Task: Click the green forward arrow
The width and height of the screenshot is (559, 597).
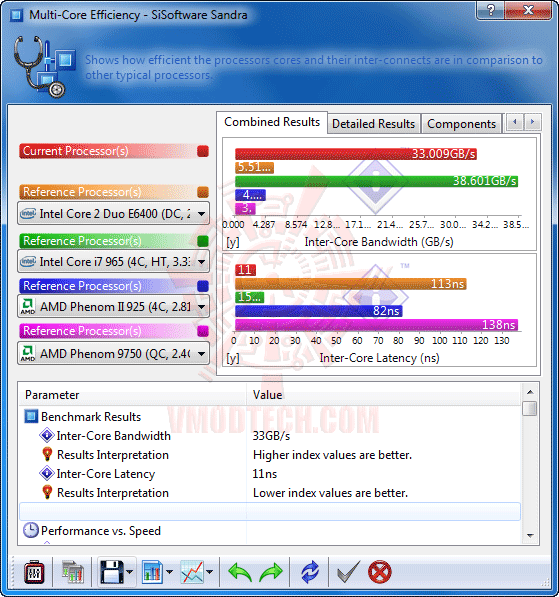Action: (271, 572)
